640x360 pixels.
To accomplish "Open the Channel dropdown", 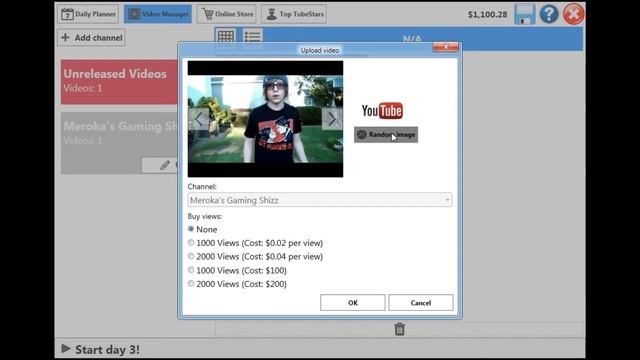I will pyautogui.click(x=320, y=200).
